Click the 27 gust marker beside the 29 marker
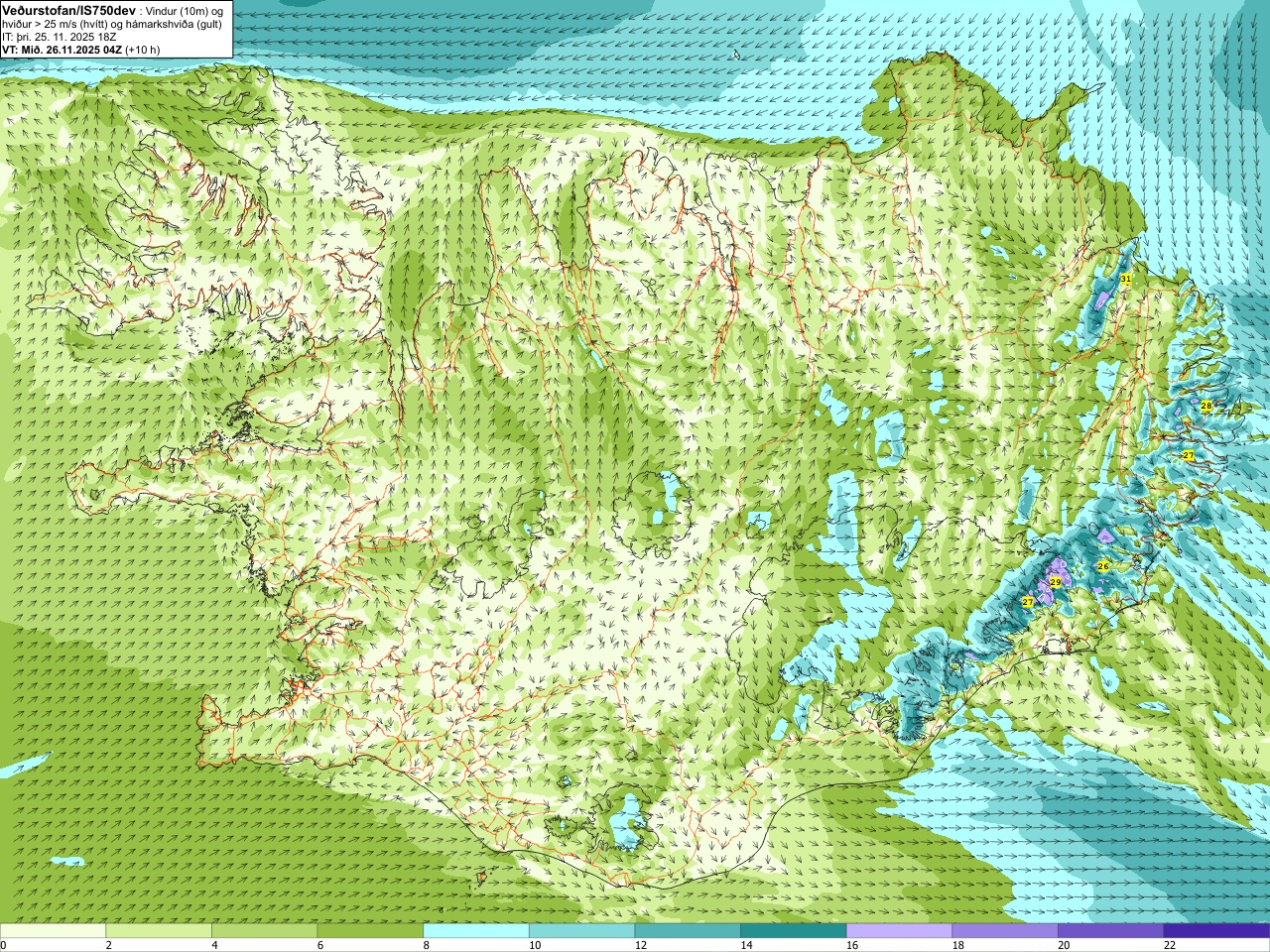Screen dimensions: 1270x952 pyautogui.click(x=1028, y=602)
